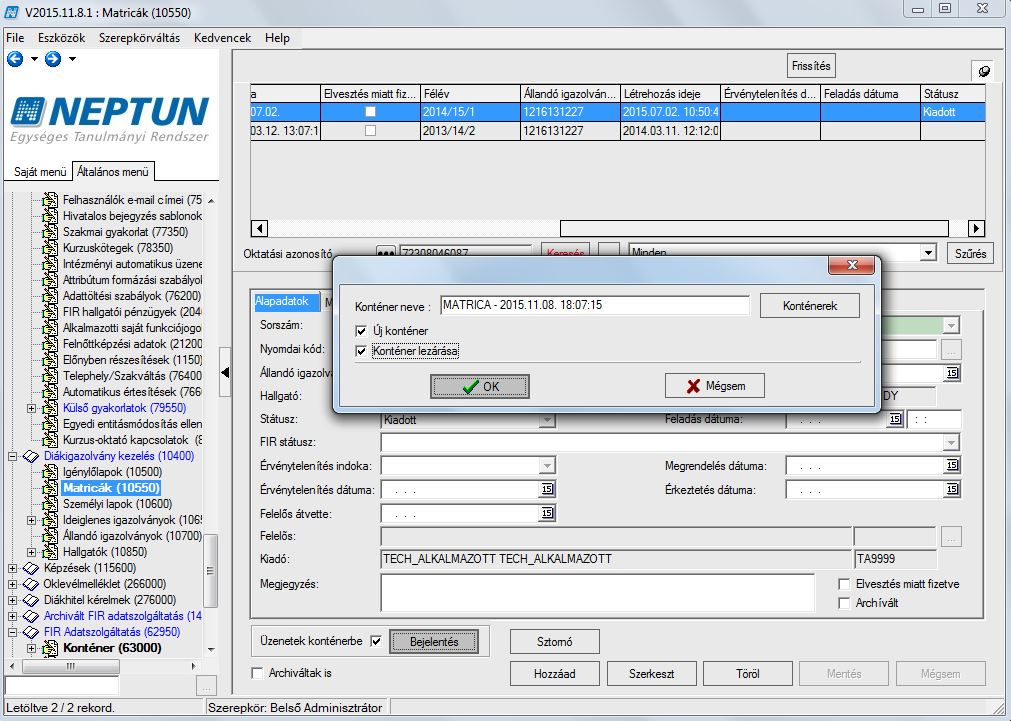Click the tree vertical scrollbar thumb

coord(210,570)
